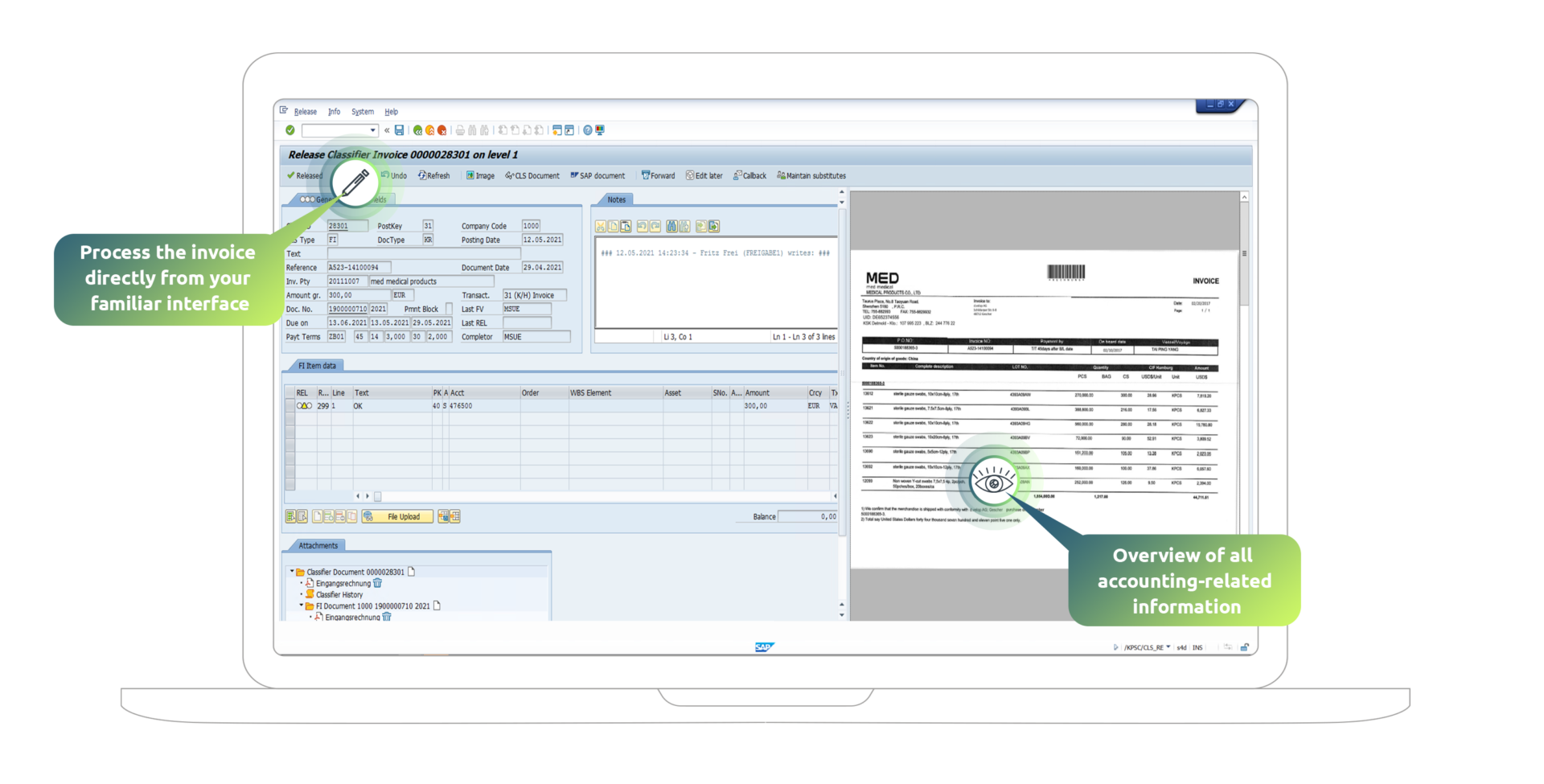The image size is (1544, 784).
Task: Delete the Eingangsrechnung attachment via trash icon
Action: (377, 583)
